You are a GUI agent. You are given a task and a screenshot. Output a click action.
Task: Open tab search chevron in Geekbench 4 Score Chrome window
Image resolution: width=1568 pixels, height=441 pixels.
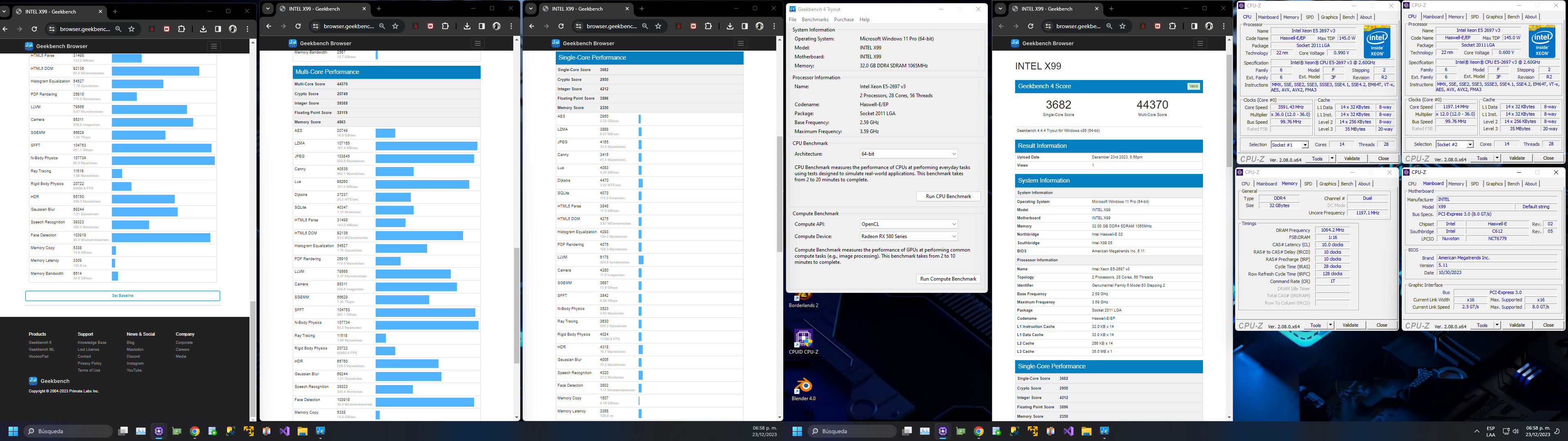(1001, 9)
